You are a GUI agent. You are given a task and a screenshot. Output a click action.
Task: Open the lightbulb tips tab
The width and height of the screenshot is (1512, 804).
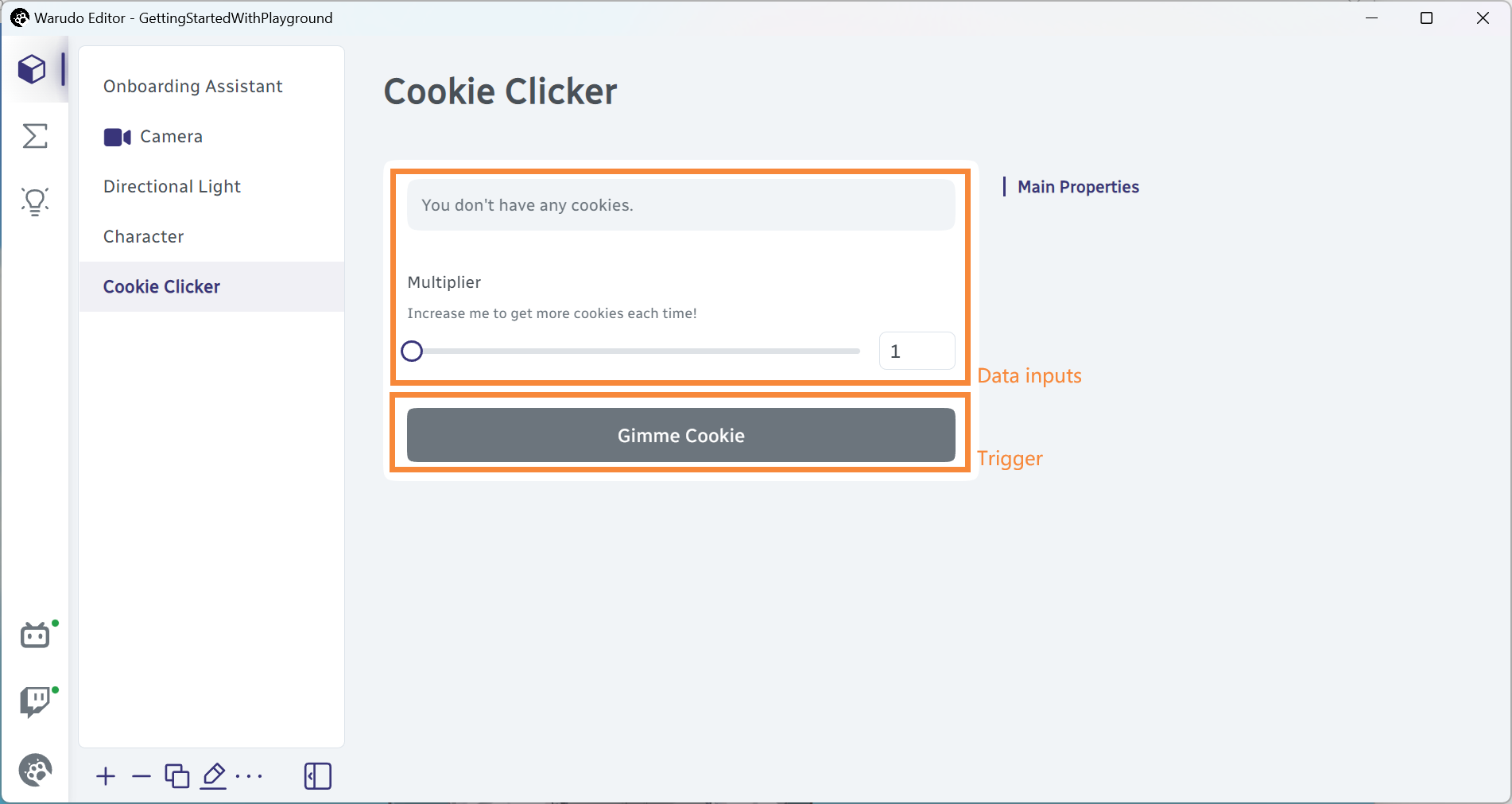pyautogui.click(x=35, y=202)
